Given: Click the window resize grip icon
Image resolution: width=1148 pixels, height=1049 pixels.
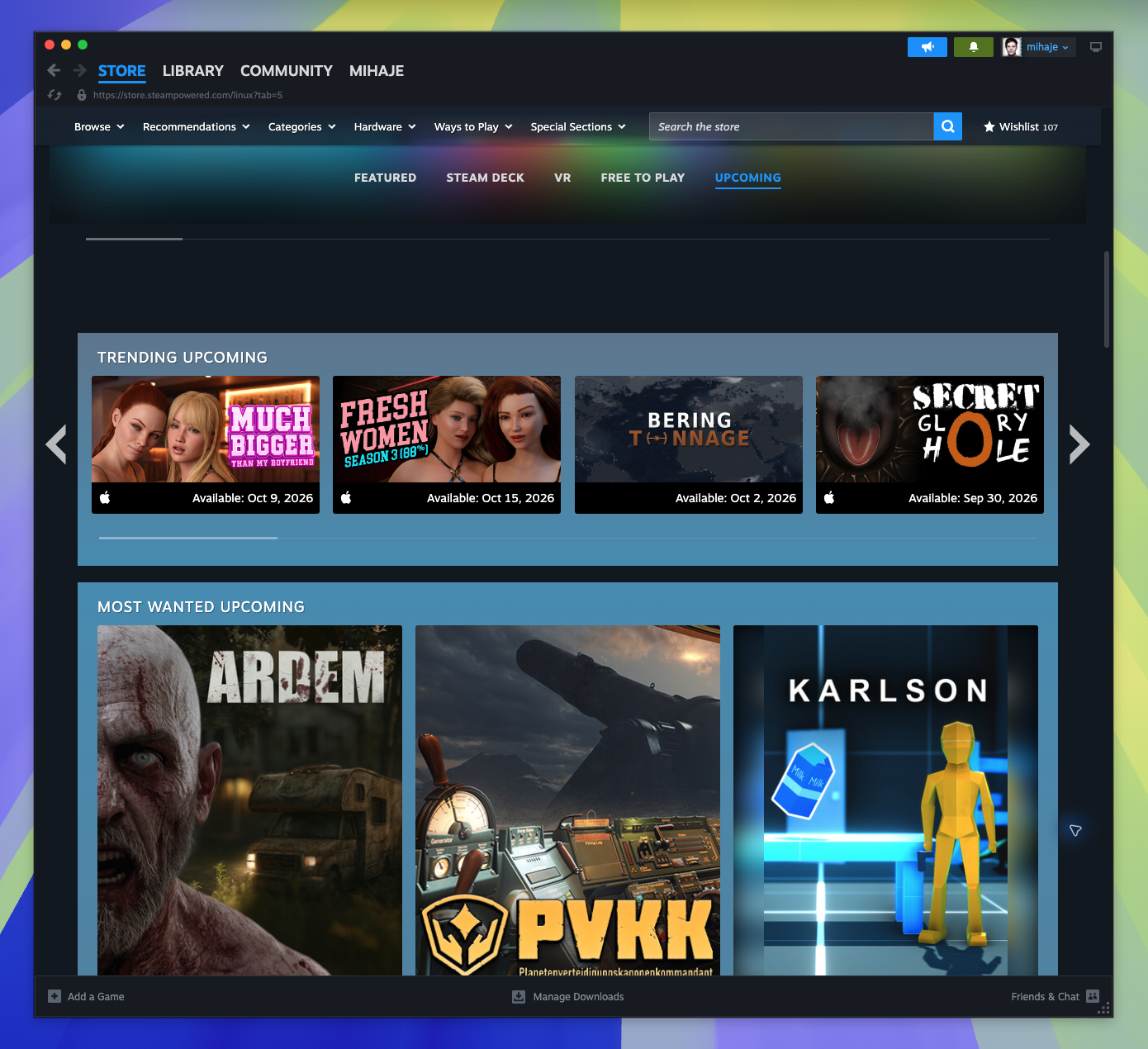Looking at the screenshot, I should (x=1104, y=1009).
